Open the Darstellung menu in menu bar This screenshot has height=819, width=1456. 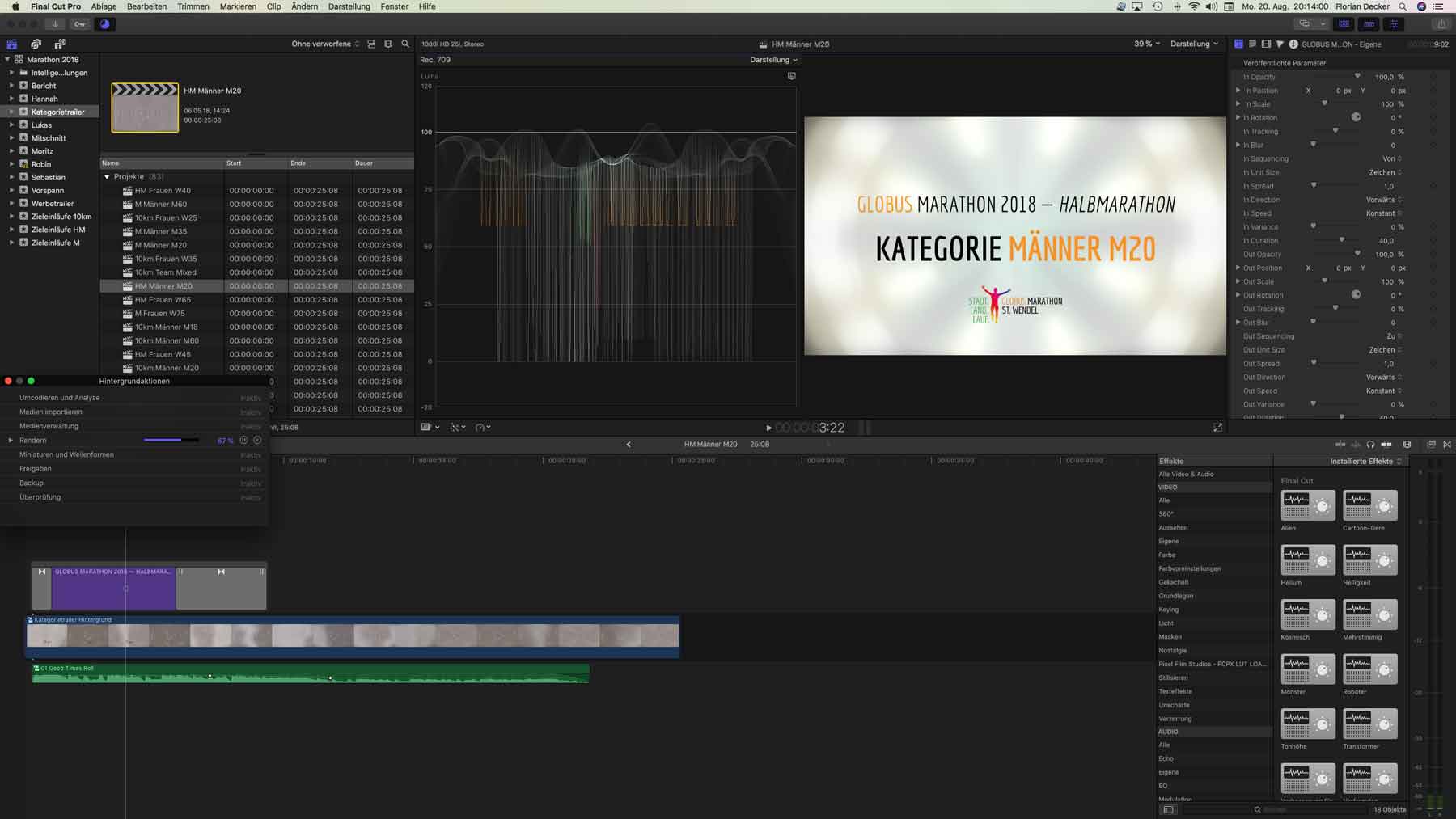pyautogui.click(x=349, y=6)
